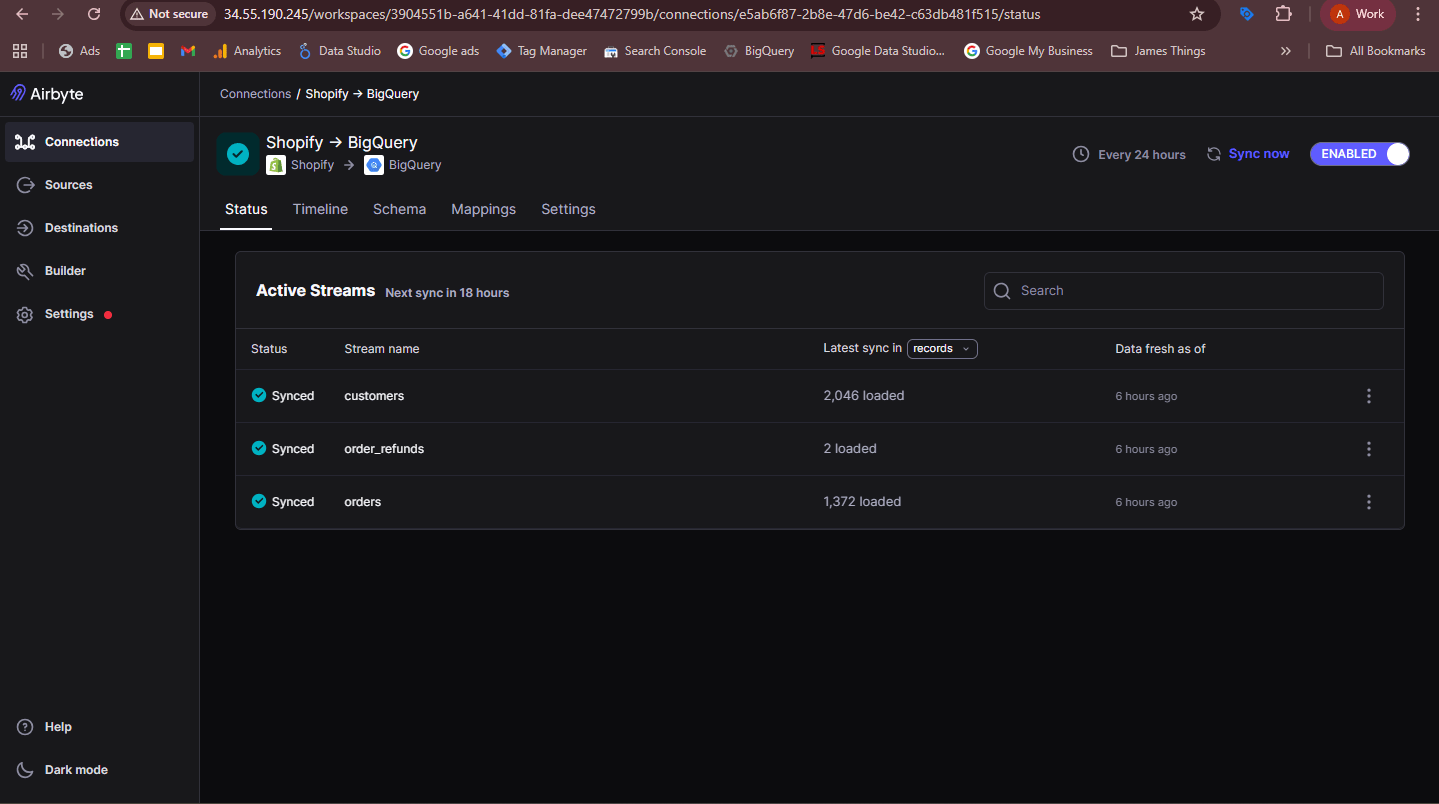Click the browser address bar URL
1439x804 pixels.
coord(632,14)
